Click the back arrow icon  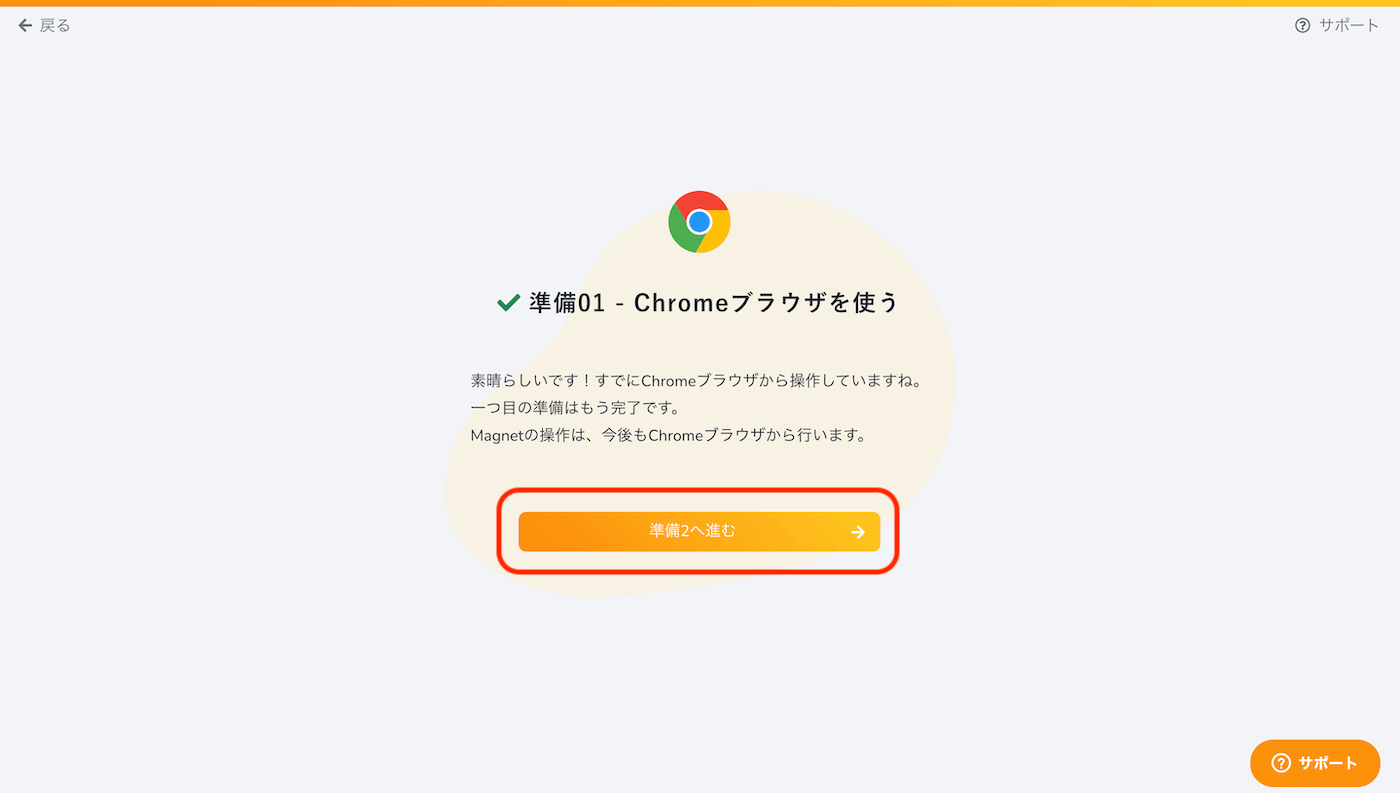(x=26, y=25)
